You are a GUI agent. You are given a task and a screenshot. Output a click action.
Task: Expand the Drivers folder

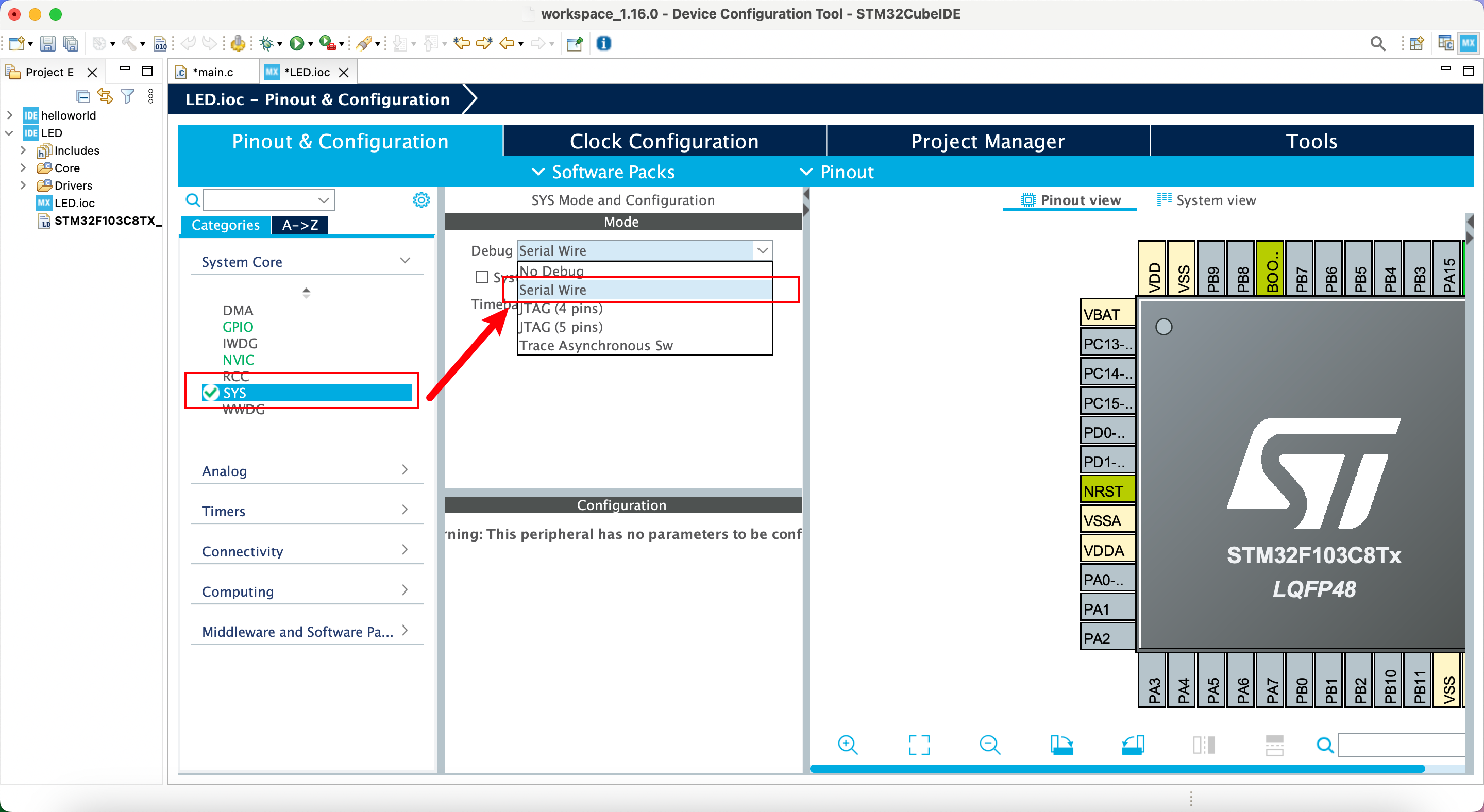coord(23,185)
